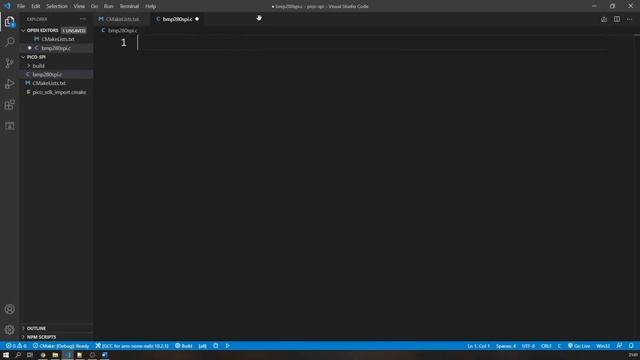Change language mode C in status bar

tap(560, 346)
